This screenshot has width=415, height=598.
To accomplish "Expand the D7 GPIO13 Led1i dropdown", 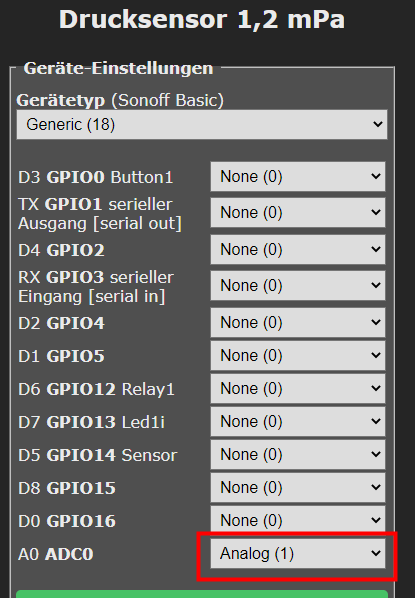I will (298, 421).
